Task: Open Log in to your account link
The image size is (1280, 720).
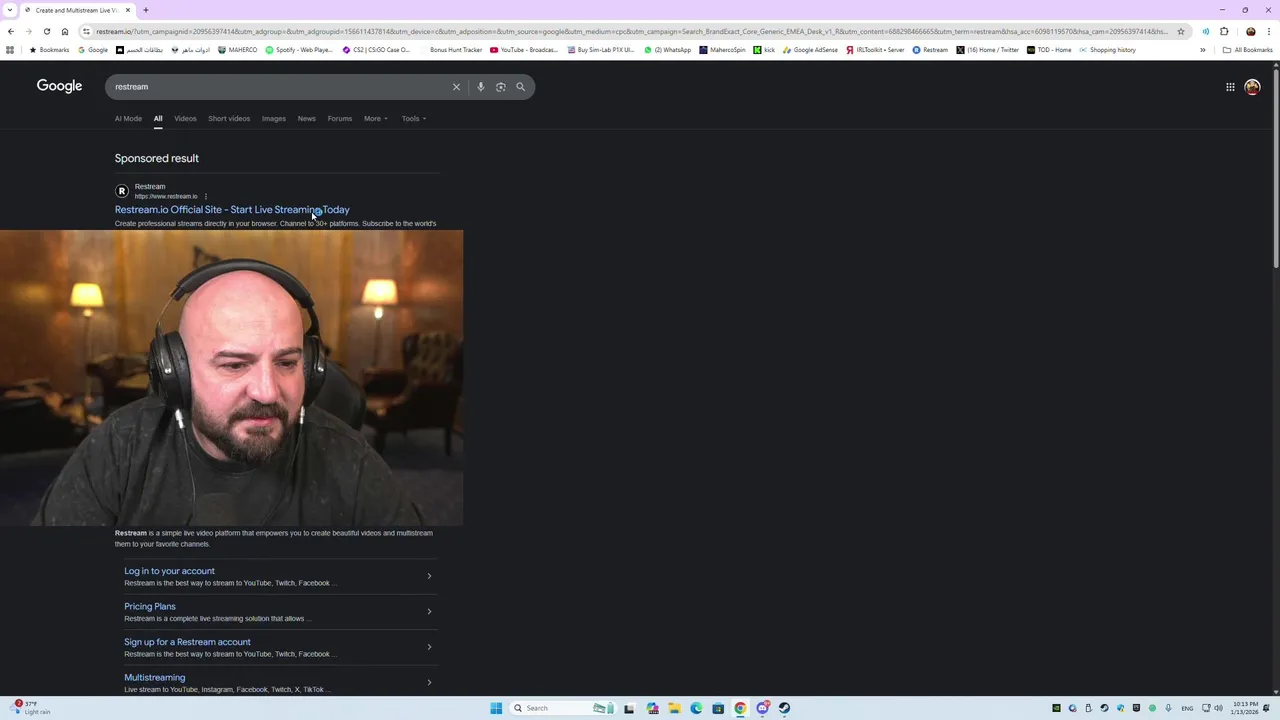Action: 169,571
